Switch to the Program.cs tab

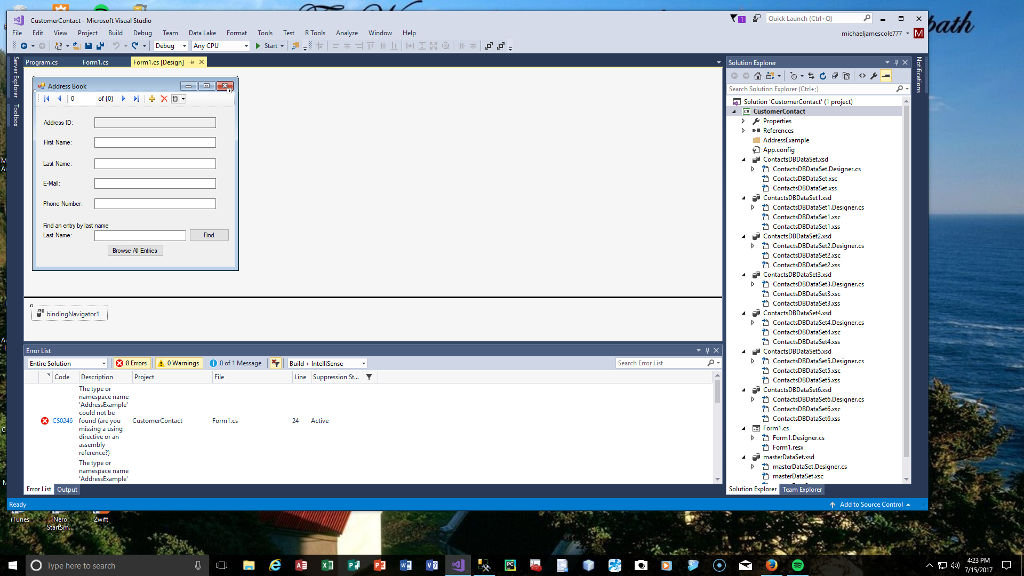coord(42,62)
